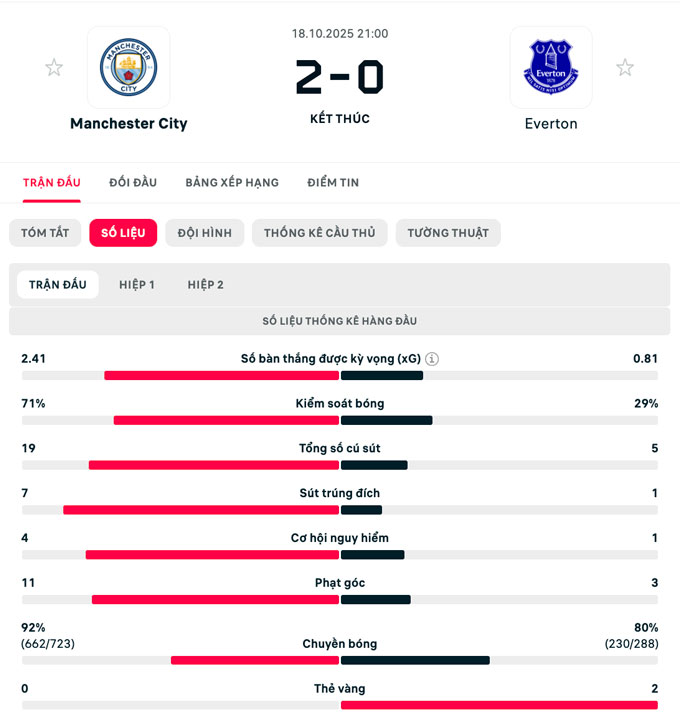The image size is (680, 721).
Task: Select the TÓM TẮT button
Action: (45, 233)
